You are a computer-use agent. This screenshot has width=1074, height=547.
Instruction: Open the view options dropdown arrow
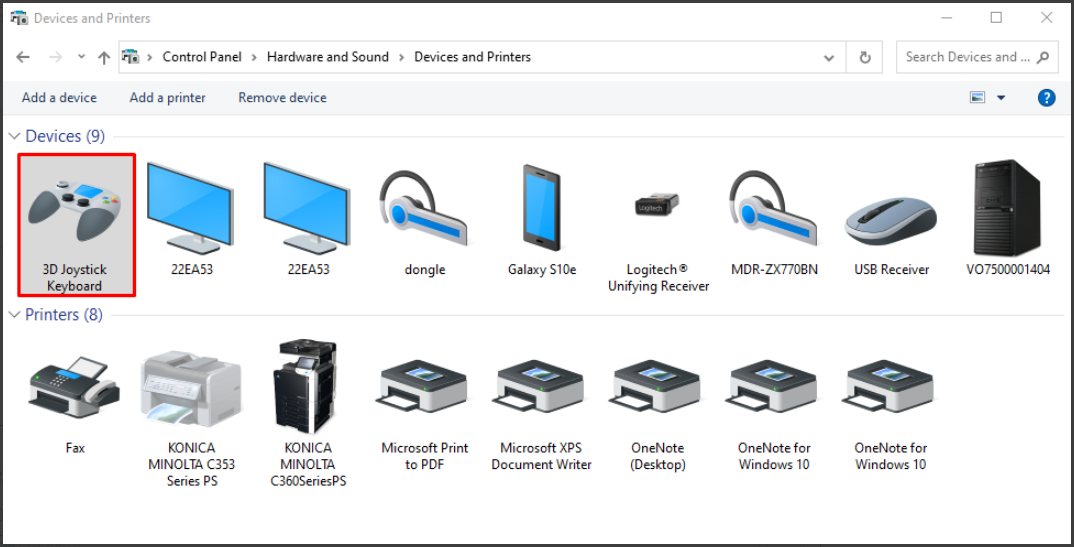[x=1001, y=98]
